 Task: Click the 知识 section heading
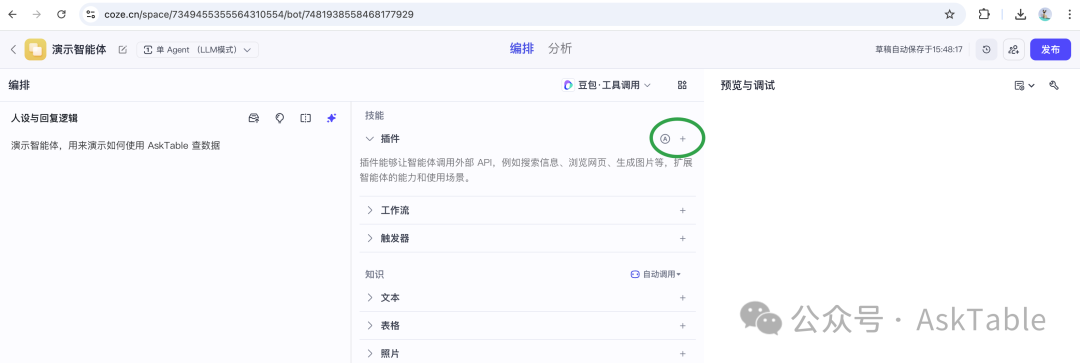374,274
